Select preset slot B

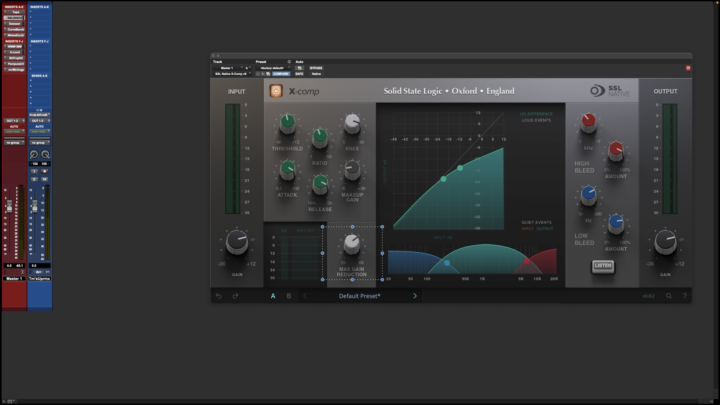click(289, 296)
